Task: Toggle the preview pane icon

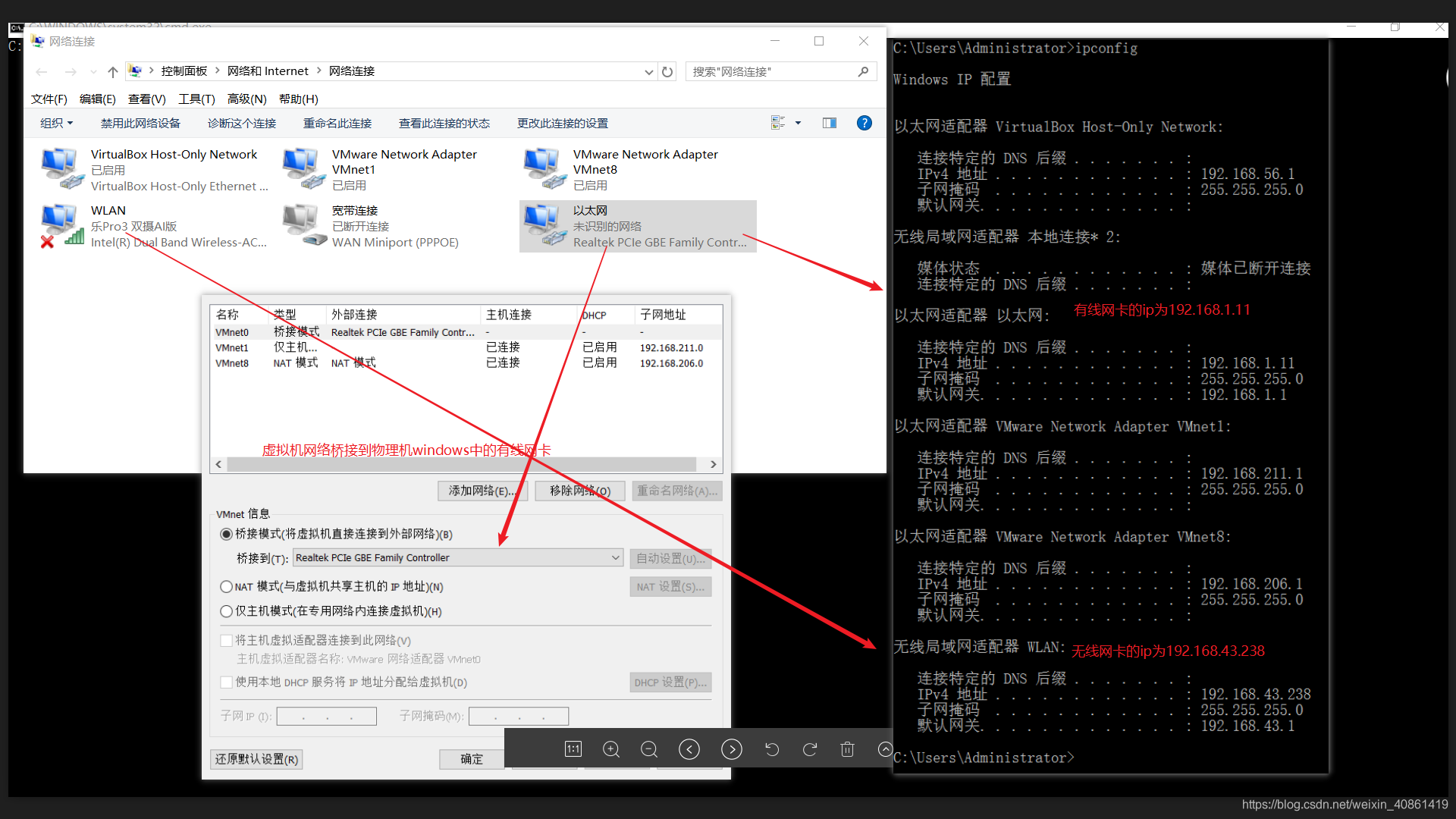Action: pos(830,123)
